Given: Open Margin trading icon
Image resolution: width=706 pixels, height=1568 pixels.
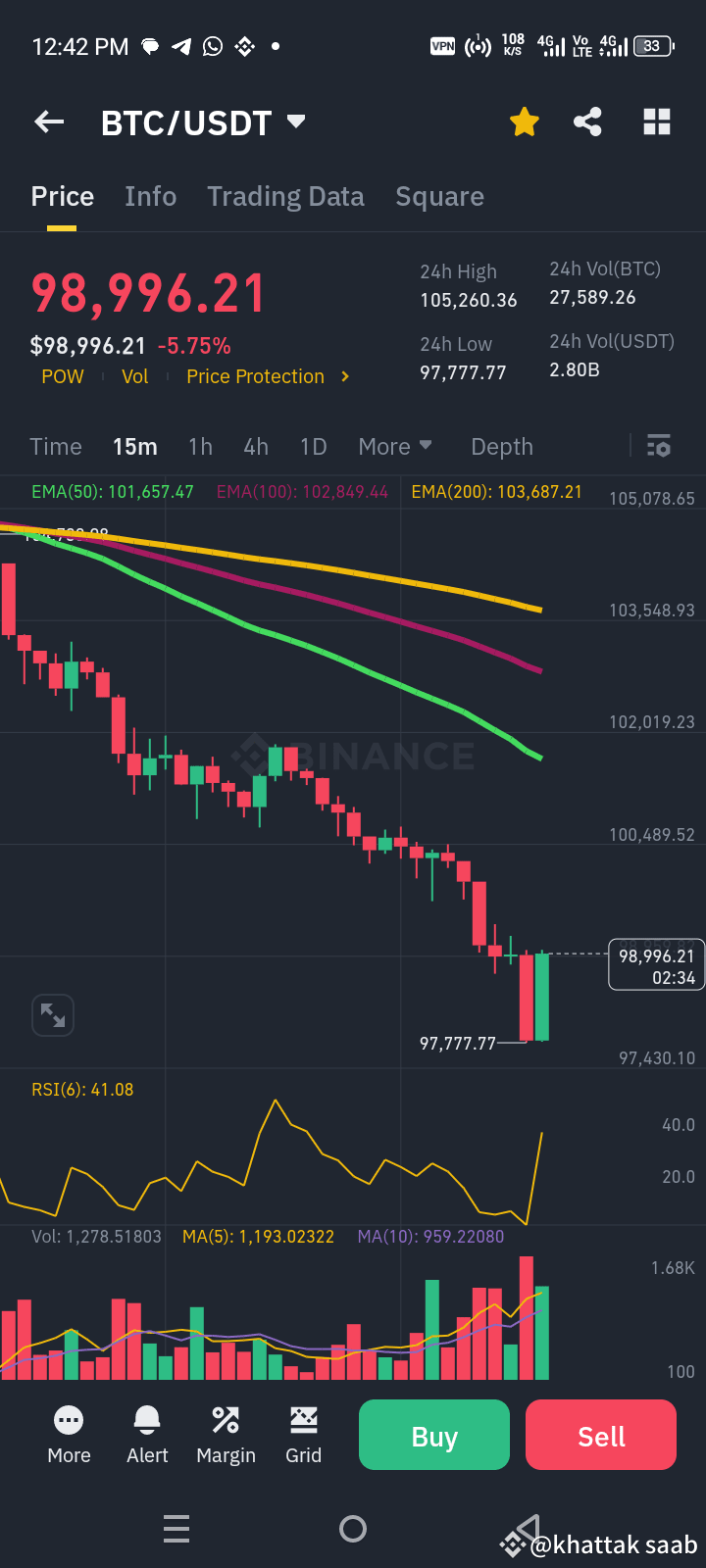Looking at the screenshot, I should click(x=226, y=1435).
